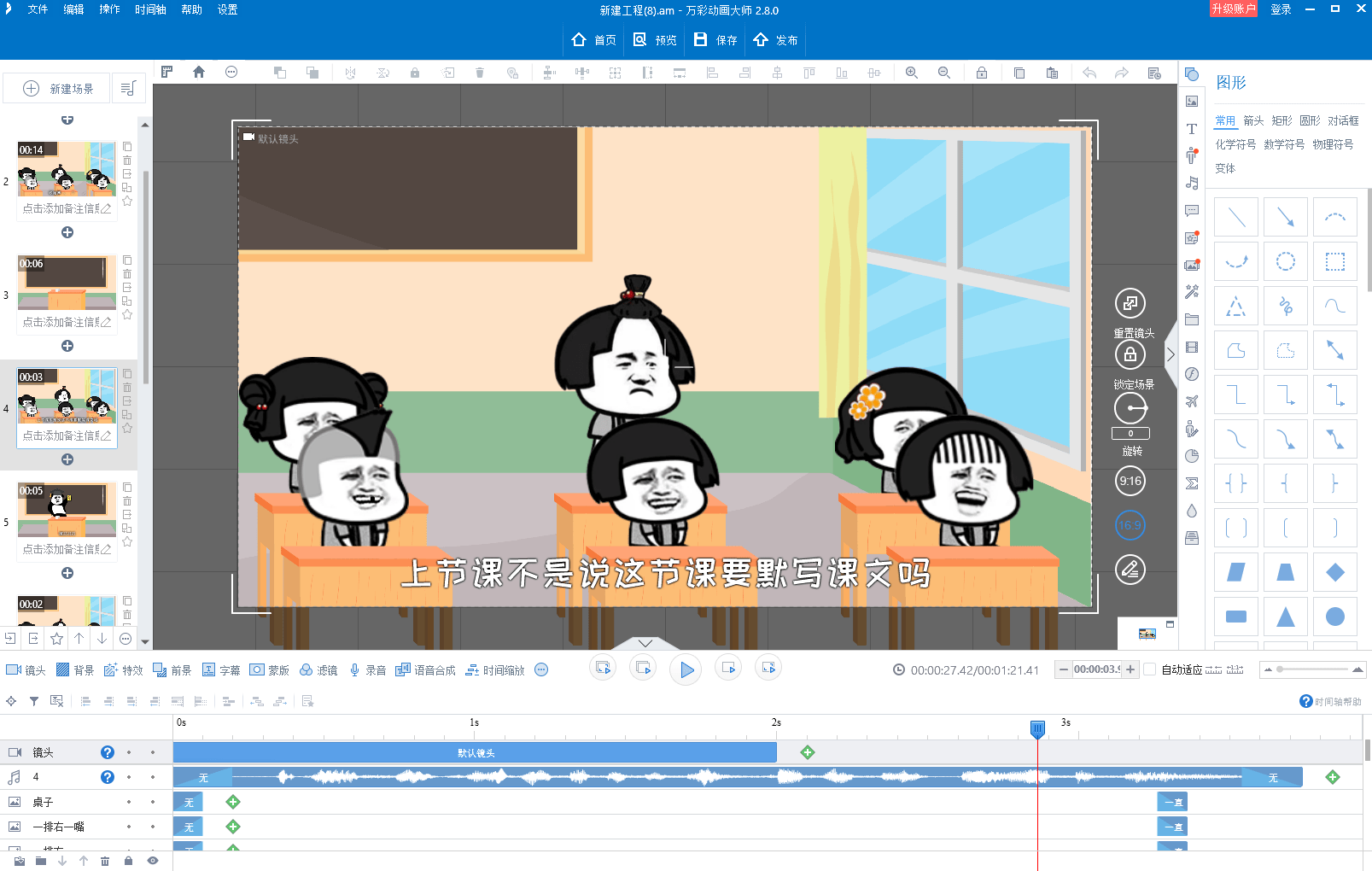Click the delete layer trash icon below timeline

coord(105,861)
